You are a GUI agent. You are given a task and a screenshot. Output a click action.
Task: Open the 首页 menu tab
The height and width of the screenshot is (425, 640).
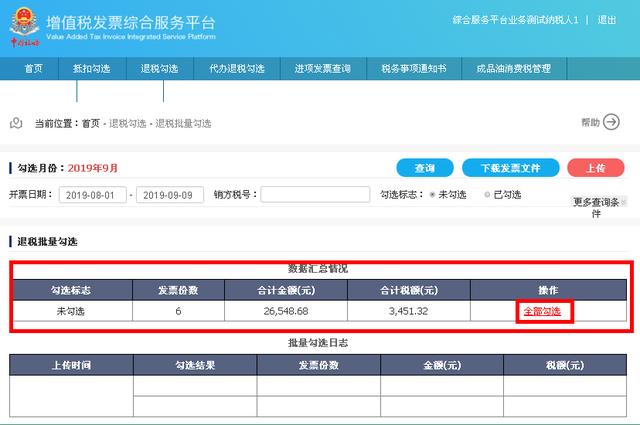click(x=33, y=69)
